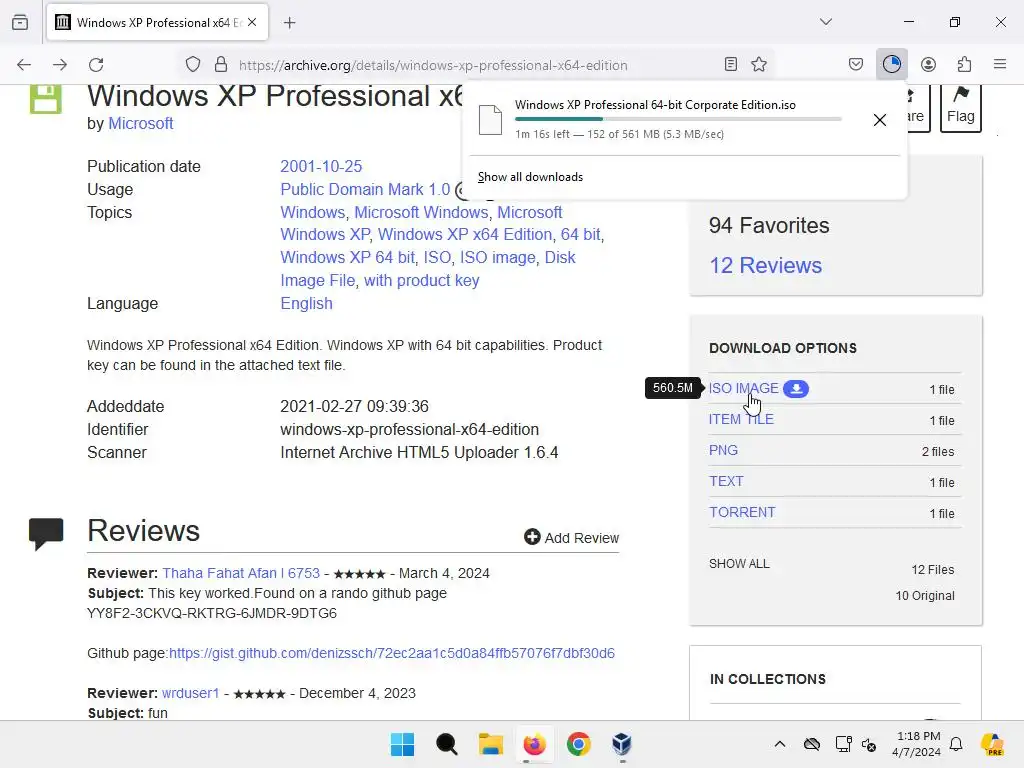Select TEXT download option
This screenshot has height=768, width=1024.
click(x=726, y=481)
